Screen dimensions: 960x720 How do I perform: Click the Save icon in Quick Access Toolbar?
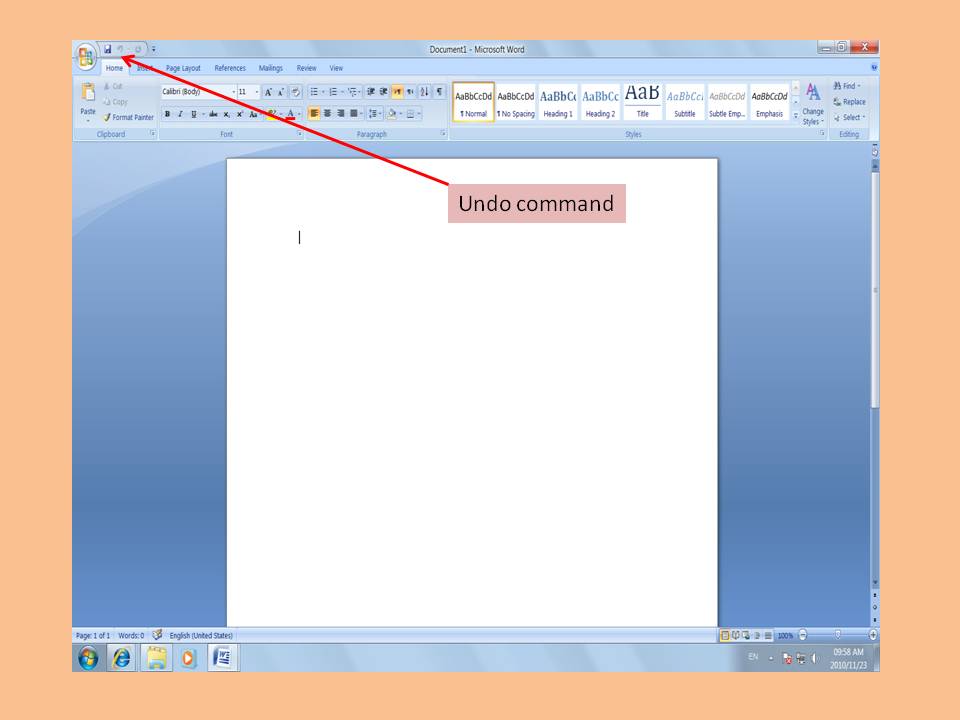pyautogui.click(x=108, y=49)
